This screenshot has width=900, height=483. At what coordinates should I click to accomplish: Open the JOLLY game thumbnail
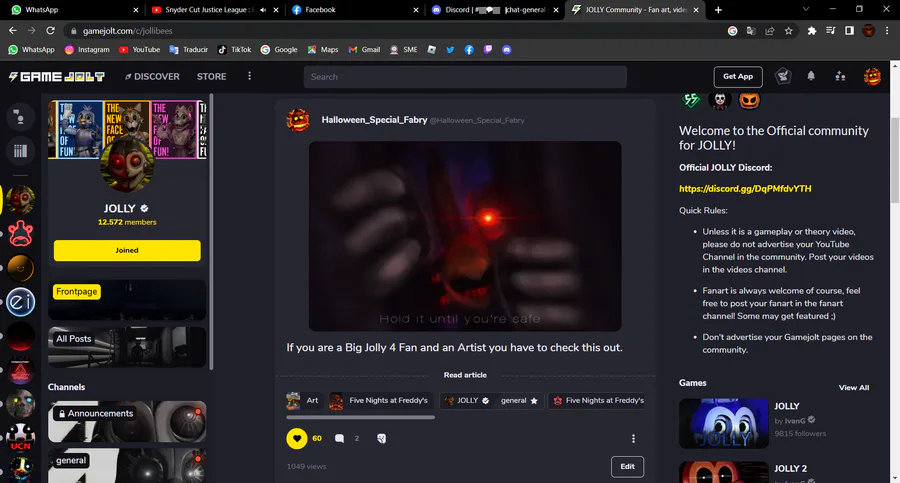[x=723, y=423]
